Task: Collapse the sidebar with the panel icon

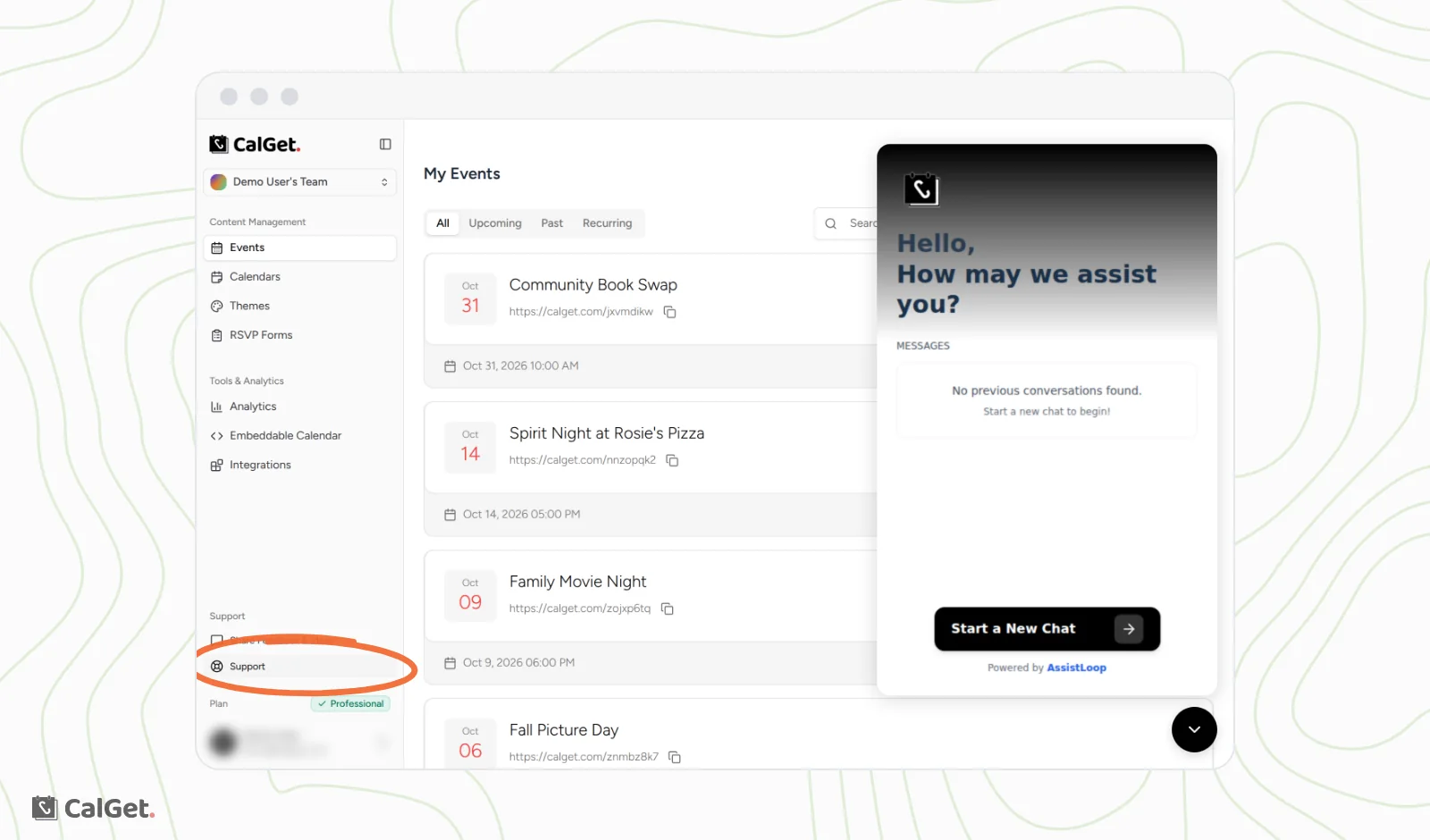Action: [385, 144]
